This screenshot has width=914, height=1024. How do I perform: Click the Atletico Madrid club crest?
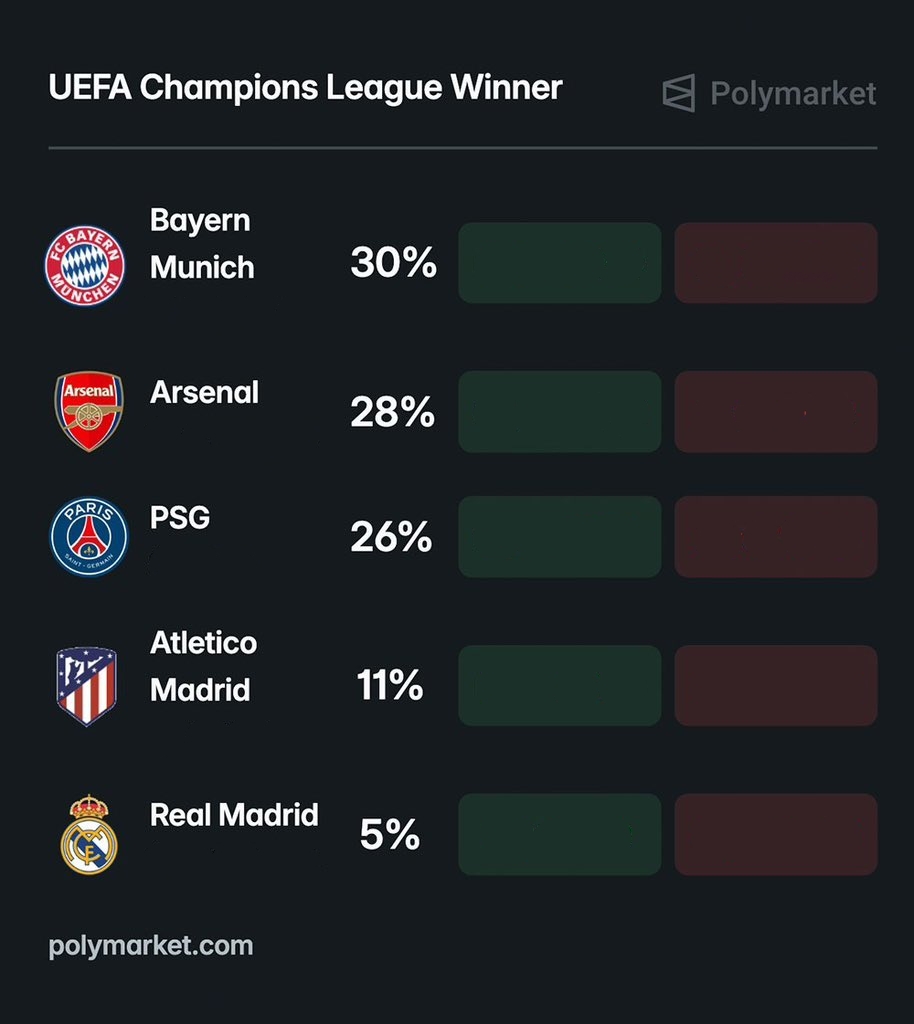(x=86, y=686)
